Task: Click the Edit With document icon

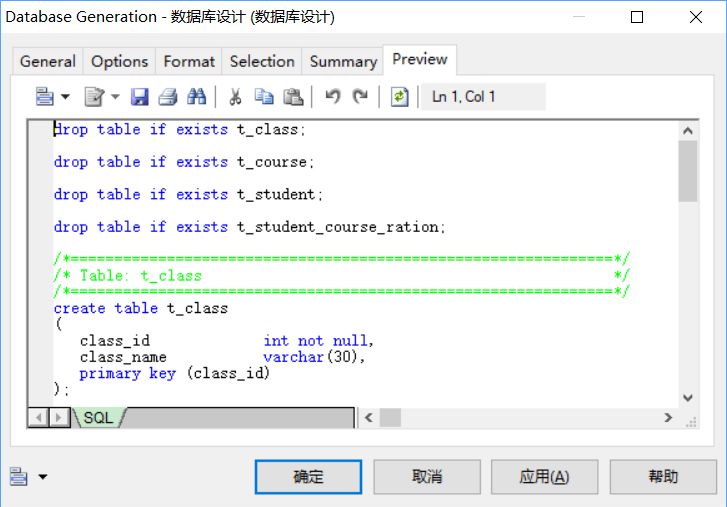Action: click(x=94, y=96)
